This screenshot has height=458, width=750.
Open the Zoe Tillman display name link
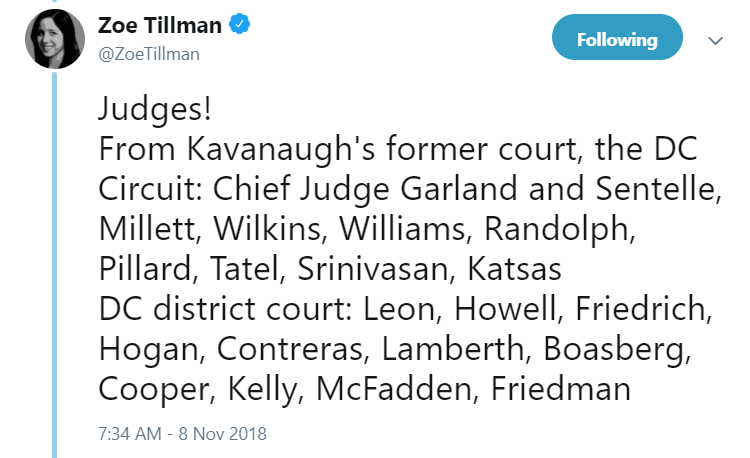(x=160, y=25)
